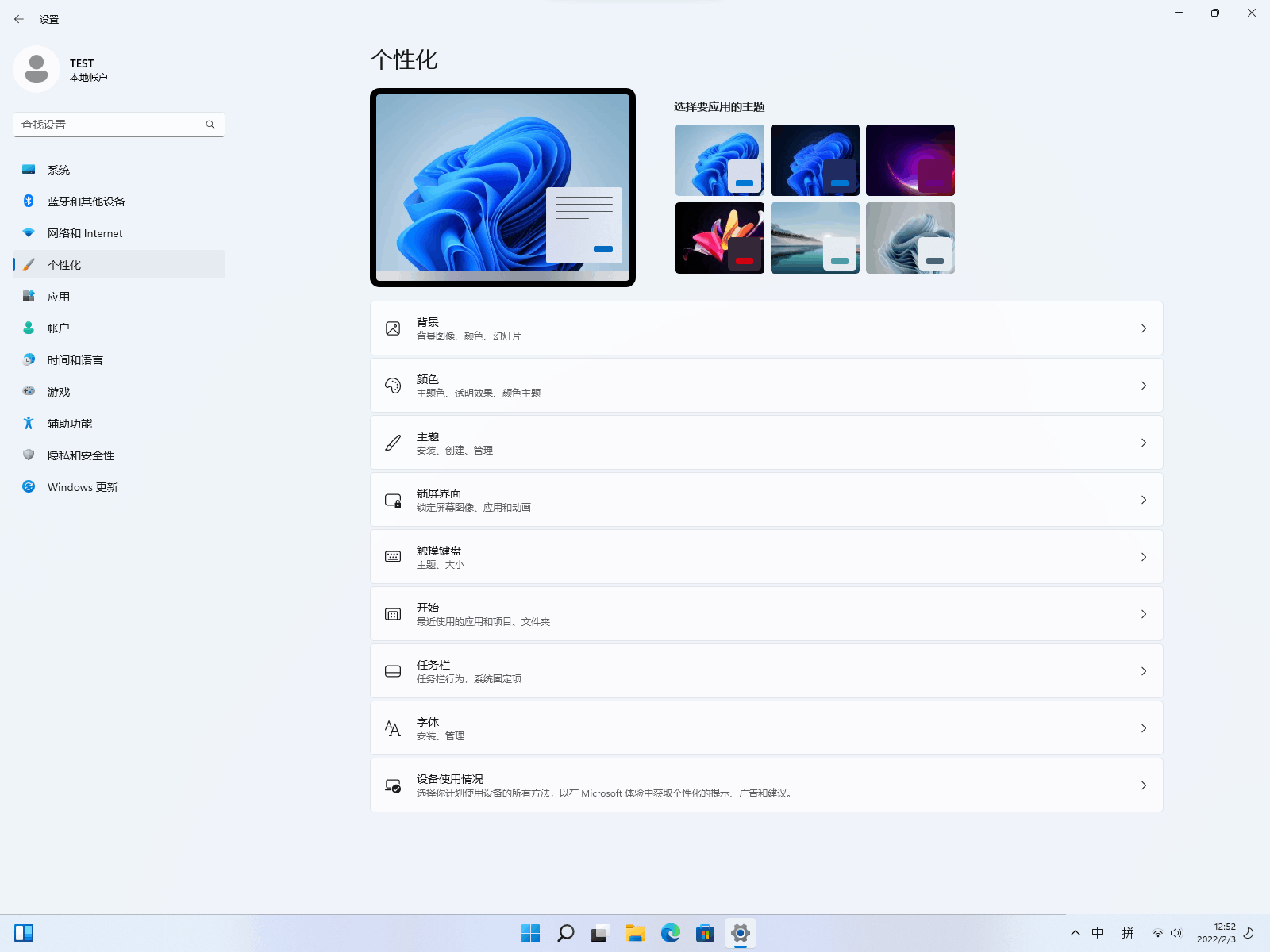Open the 颜色 settings title
The width and height of the screenshot is (1270, 952).
coord(428,379)
